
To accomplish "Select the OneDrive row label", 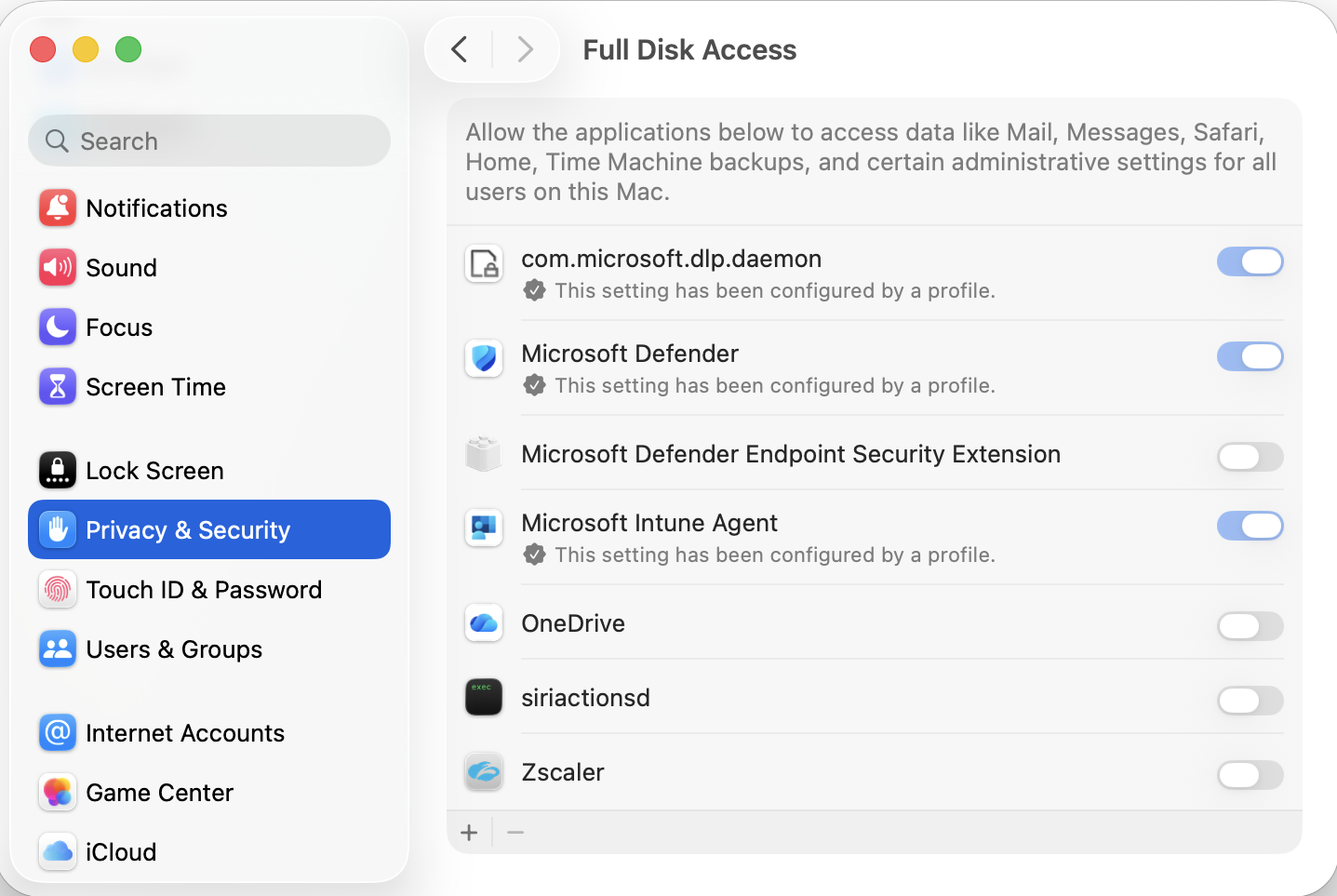I will [x=573, y=623].
